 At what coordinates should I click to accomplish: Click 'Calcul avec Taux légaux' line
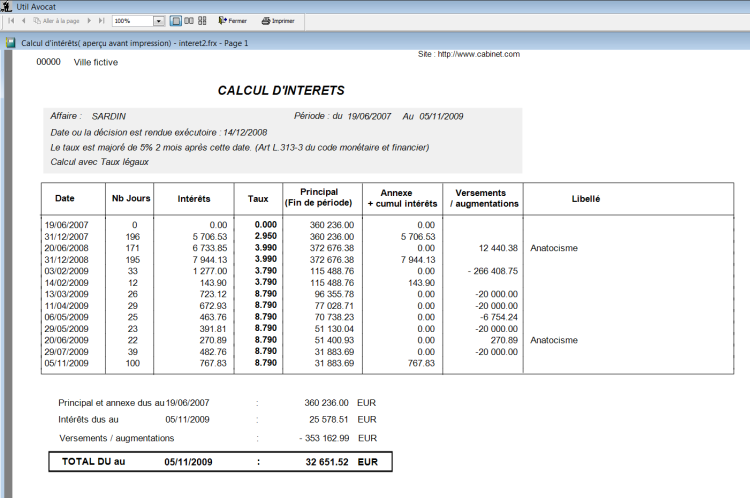(x=99, y=162)
